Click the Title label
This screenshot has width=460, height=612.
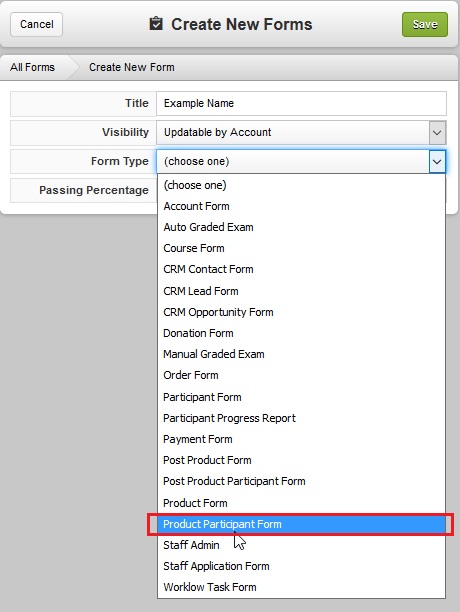point(137,103)
